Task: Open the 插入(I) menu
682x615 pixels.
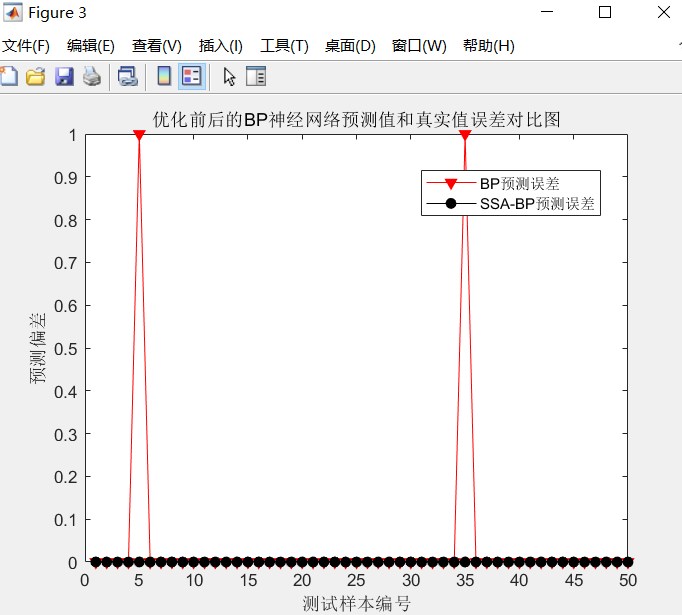Action: pos(221,46)
